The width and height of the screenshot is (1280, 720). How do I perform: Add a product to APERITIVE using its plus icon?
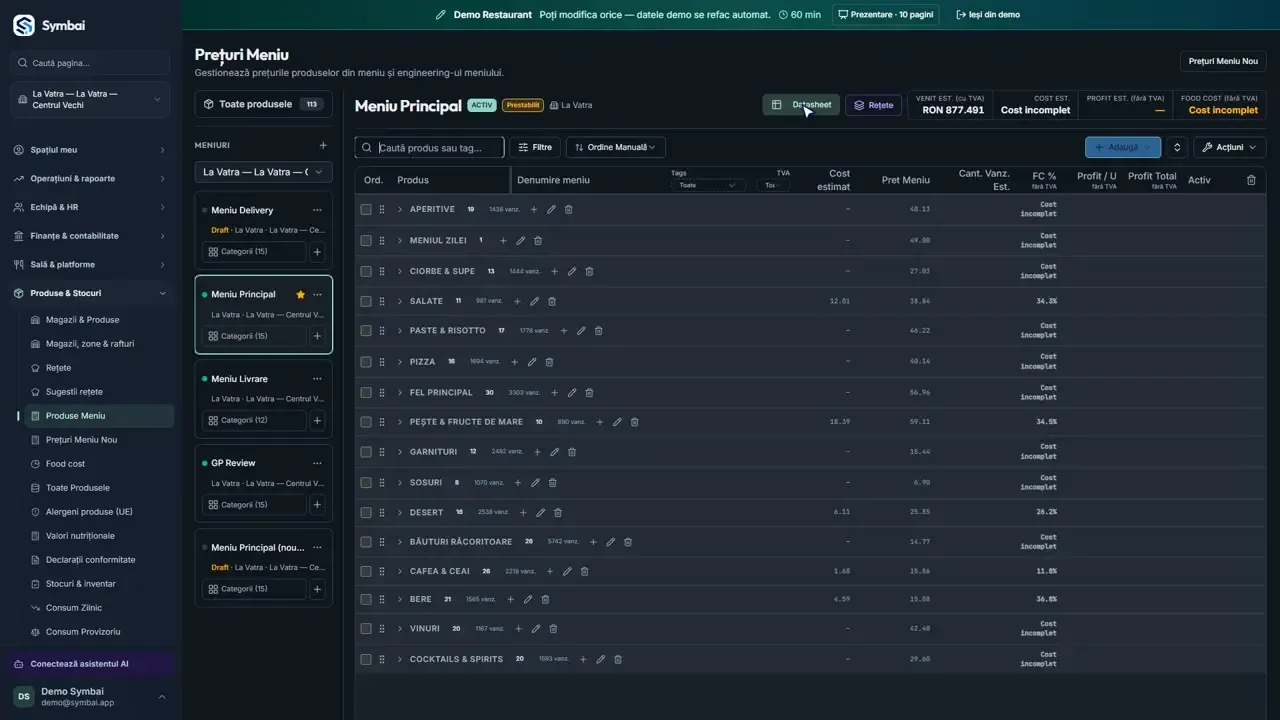click(534, 210)
